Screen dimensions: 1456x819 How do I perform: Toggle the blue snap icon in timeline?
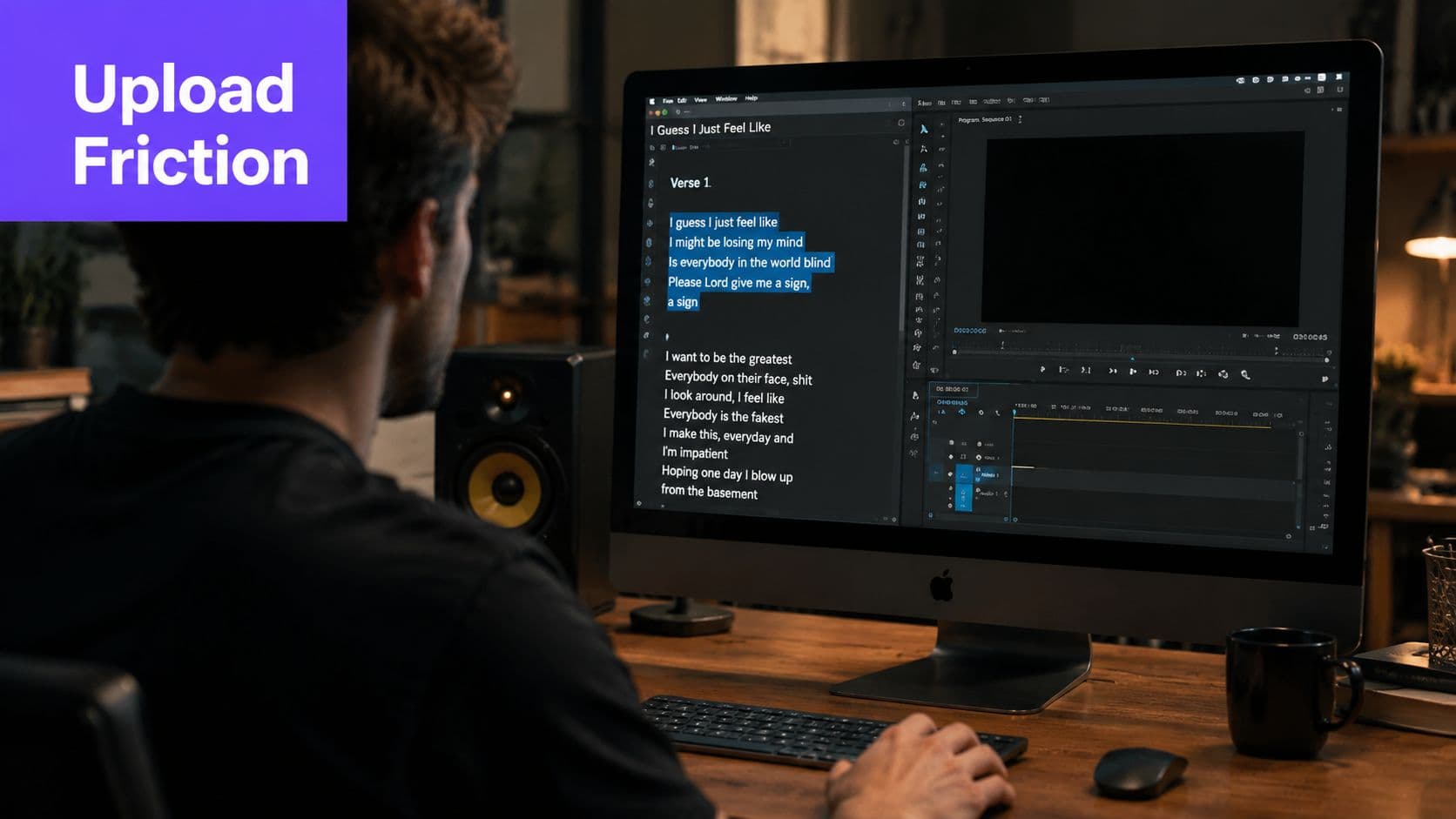[x=962, y=413]
